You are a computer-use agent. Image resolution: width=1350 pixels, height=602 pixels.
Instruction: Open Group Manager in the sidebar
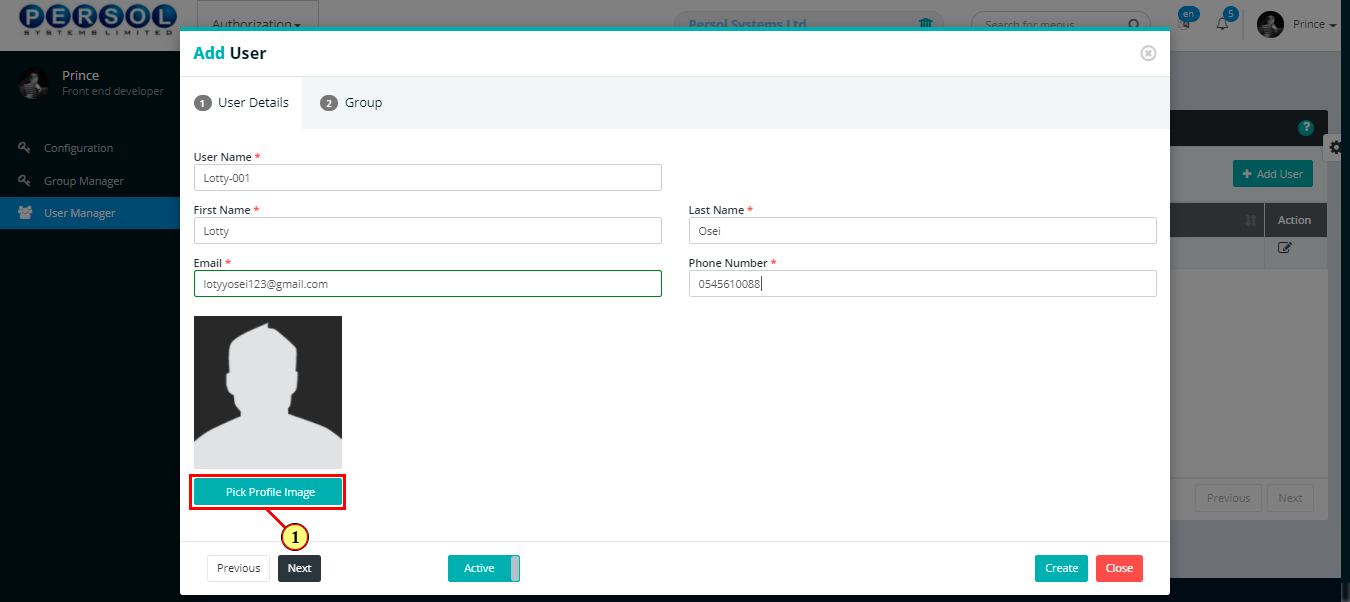coord(84,181)
